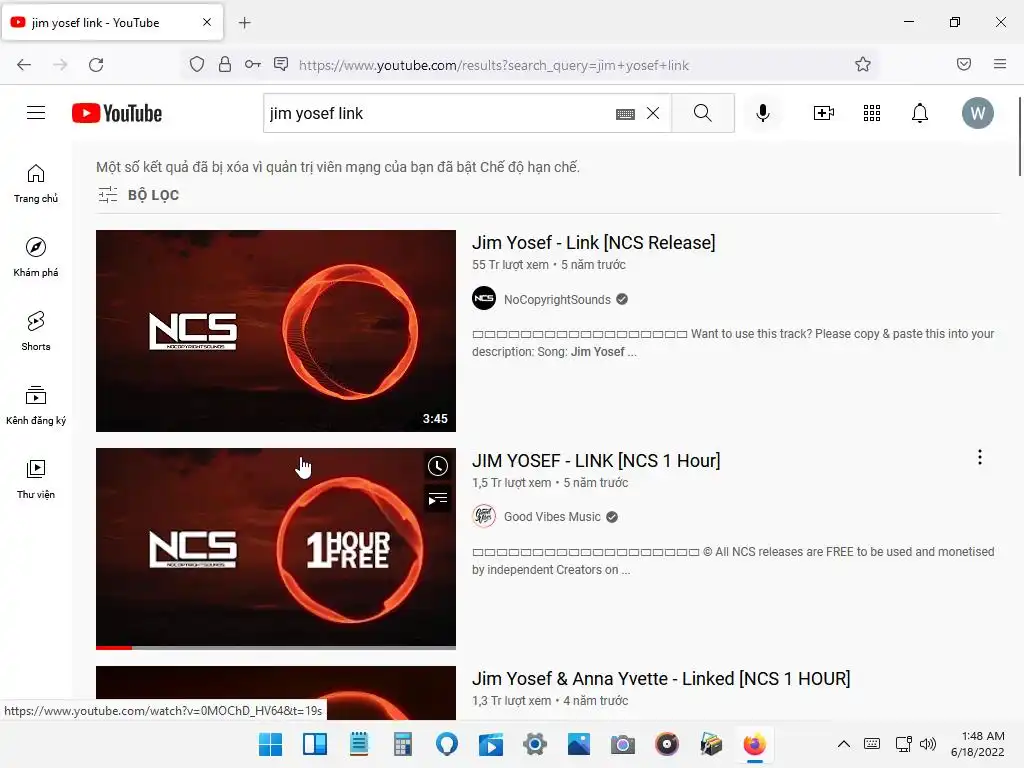Bookmark this page with star icon
The width and height of the screenshot is (1024, 768).
[x=863, y=64]
